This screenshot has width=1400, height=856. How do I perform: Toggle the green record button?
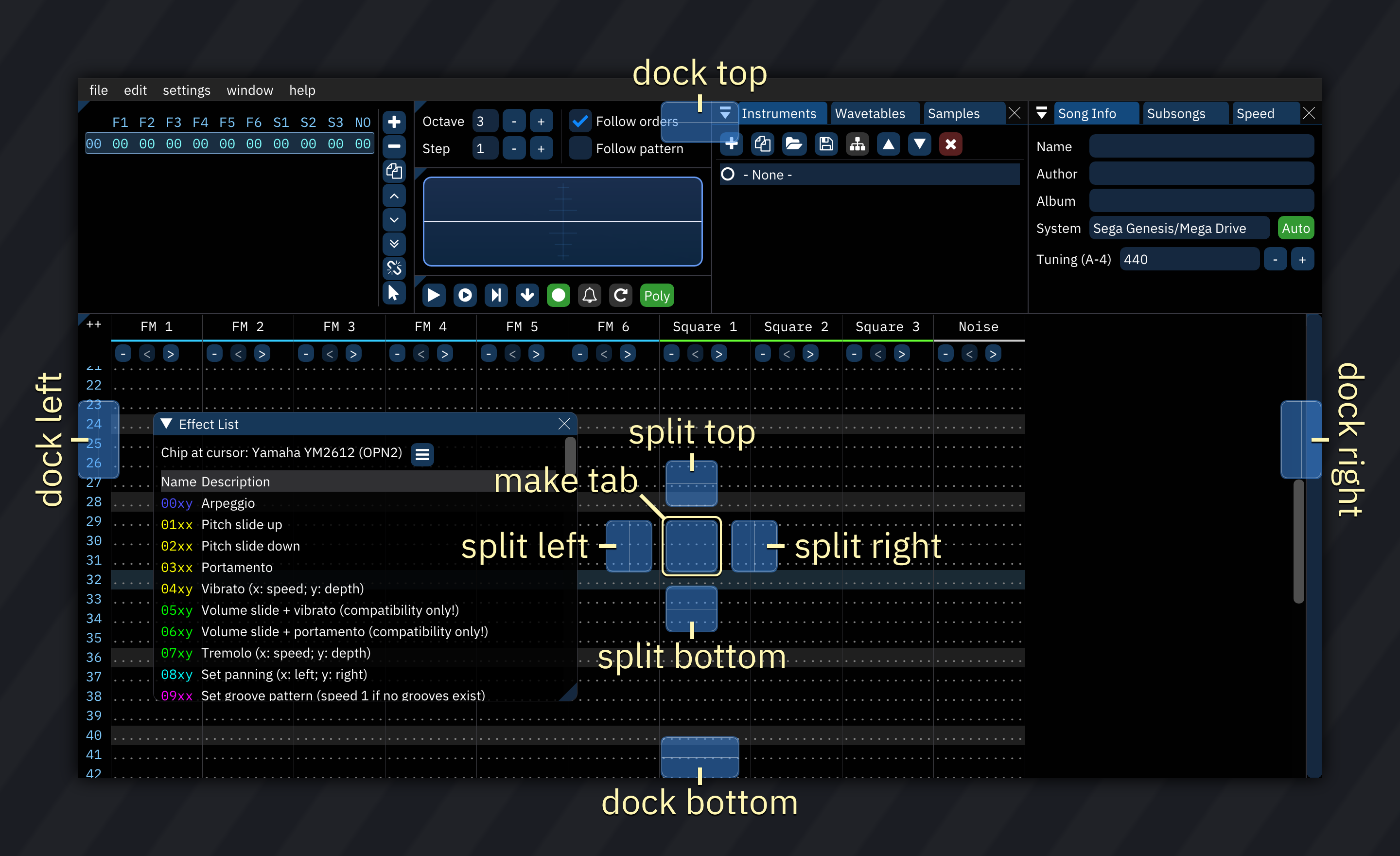click(559, 295)
